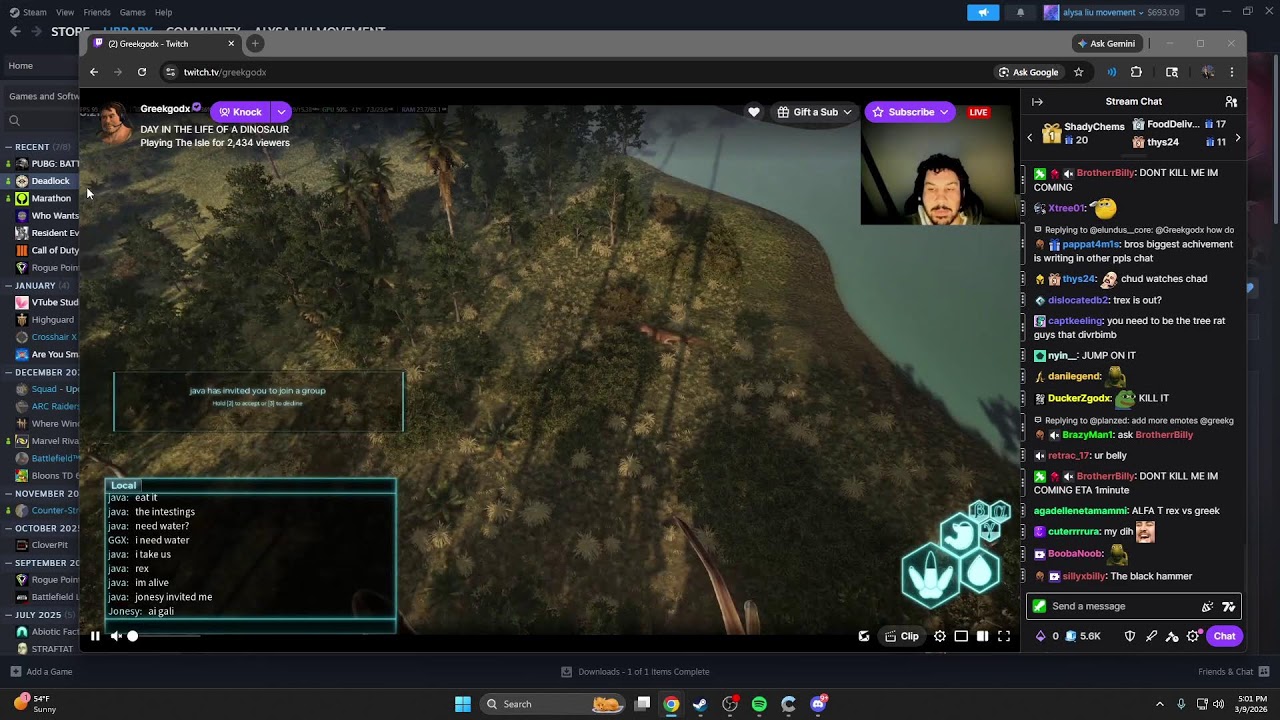Collapse the Stream Chat panel

(1037, 102)
